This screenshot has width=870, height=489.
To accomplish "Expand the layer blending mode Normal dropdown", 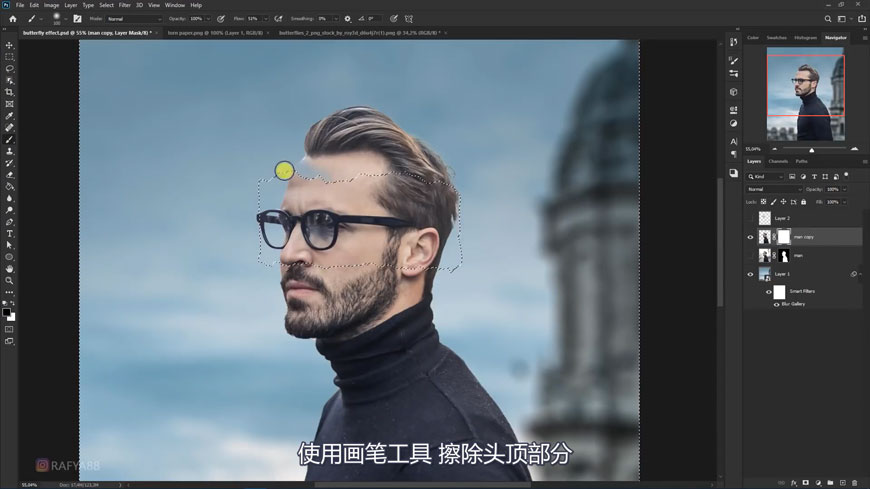I will (773, 189).
